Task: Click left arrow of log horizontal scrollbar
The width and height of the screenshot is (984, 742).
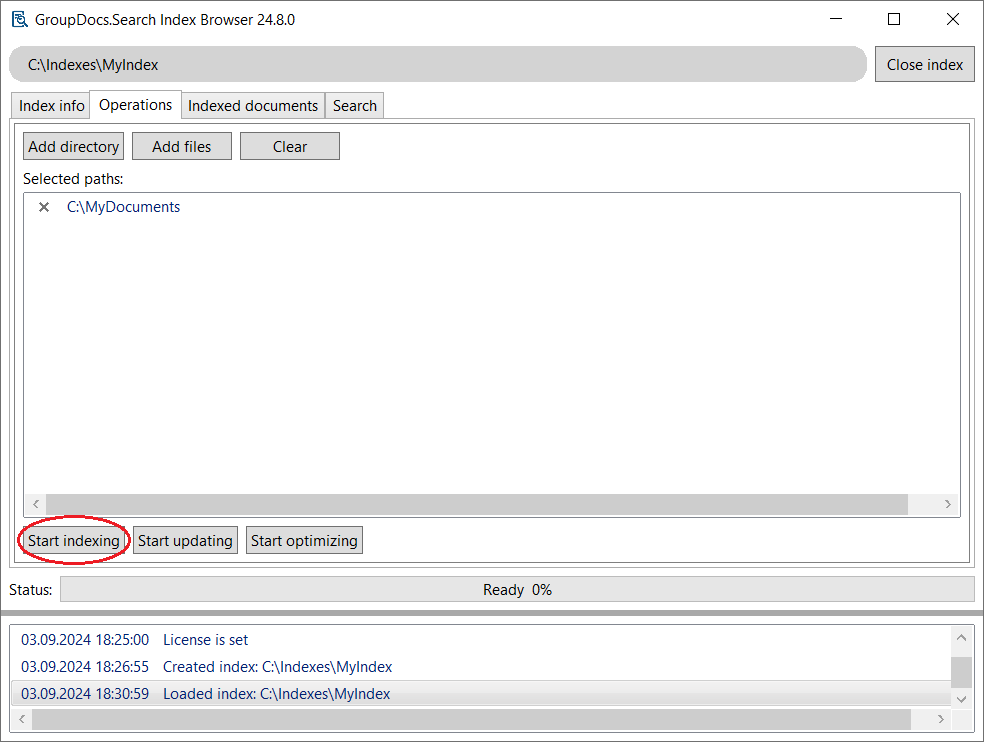Action: [22, 719]
